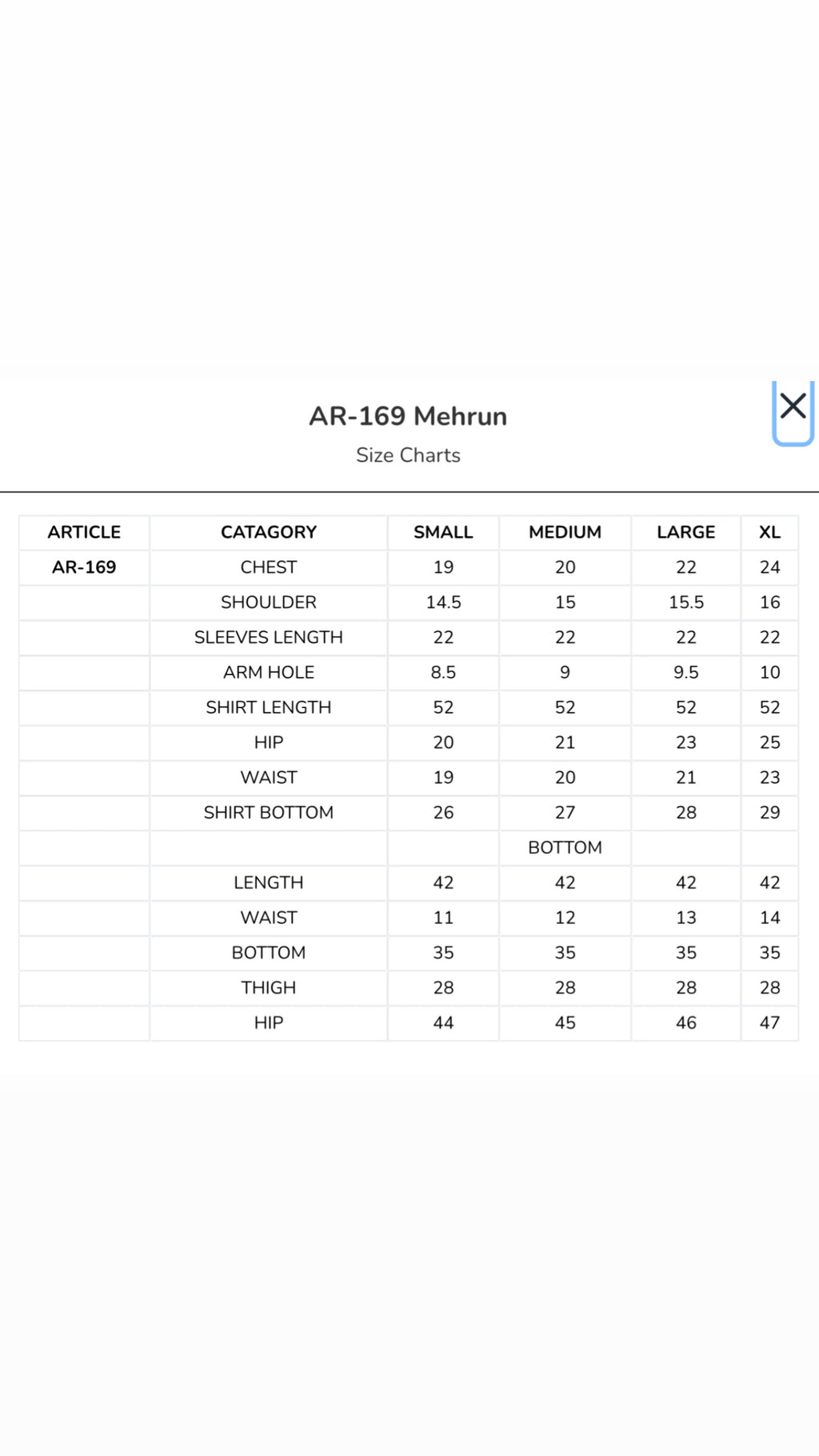The height and width of the screenshot is (1456, 819).
Task: Select the CHEST row label
Action: coord(269,567)
